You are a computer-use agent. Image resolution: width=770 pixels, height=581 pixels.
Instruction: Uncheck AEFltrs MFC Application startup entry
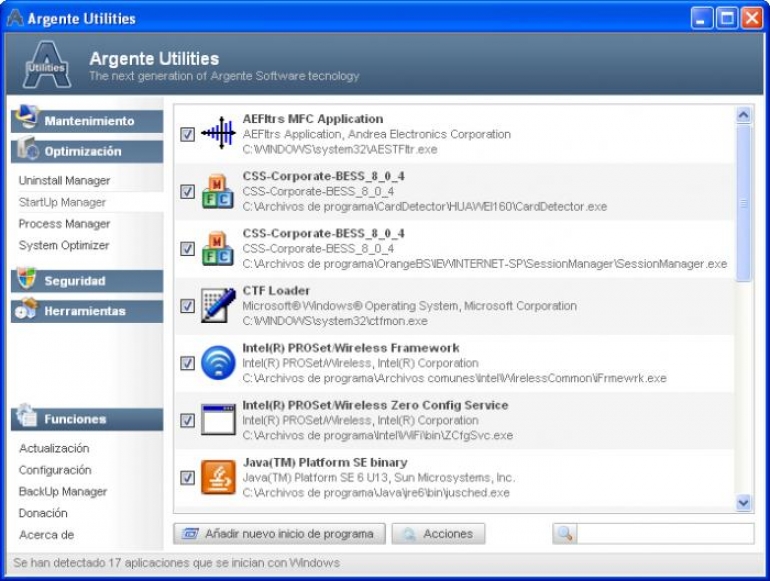coord(187,134)
